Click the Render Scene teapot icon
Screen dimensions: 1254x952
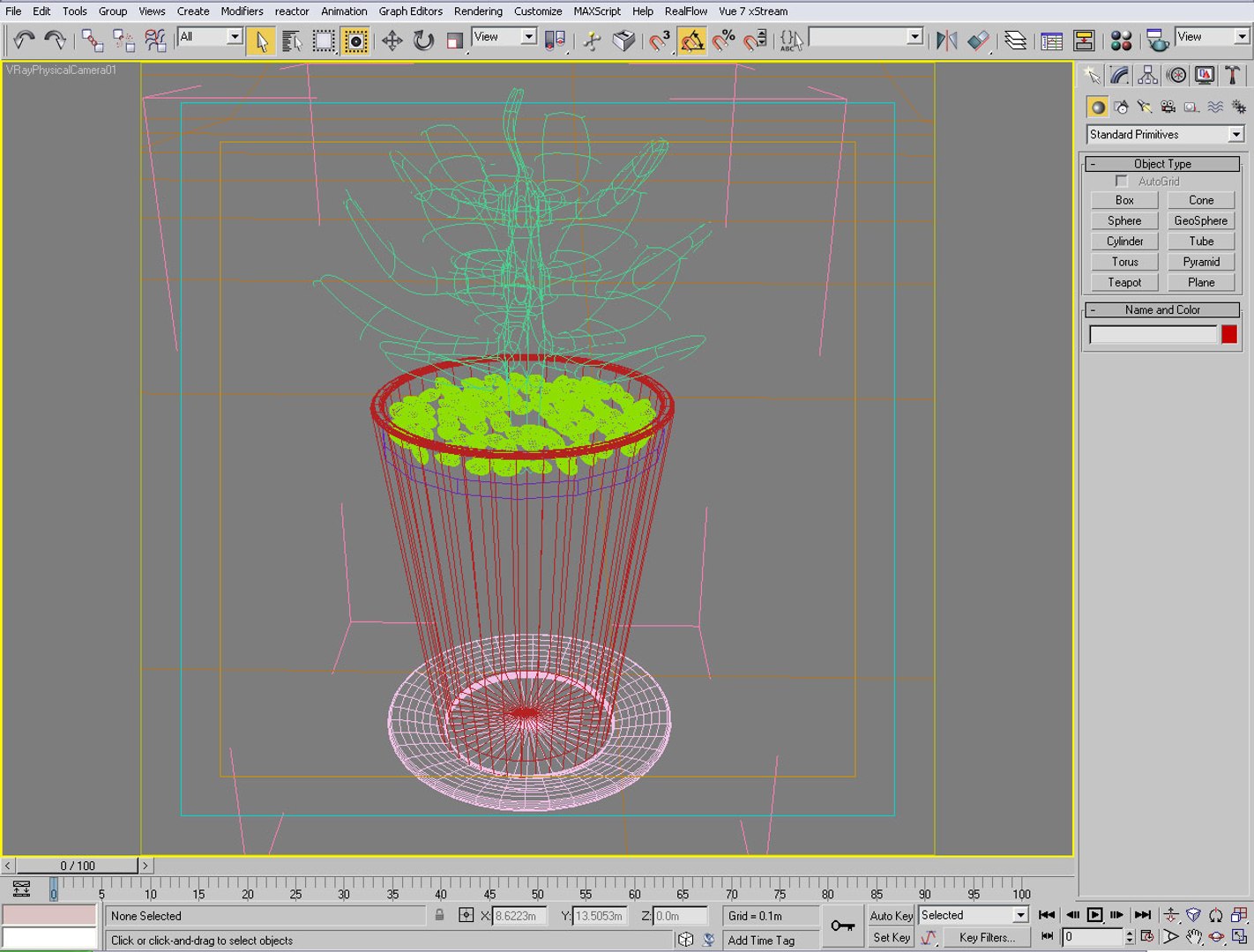pyautogui.click(x=1157, y=41)
